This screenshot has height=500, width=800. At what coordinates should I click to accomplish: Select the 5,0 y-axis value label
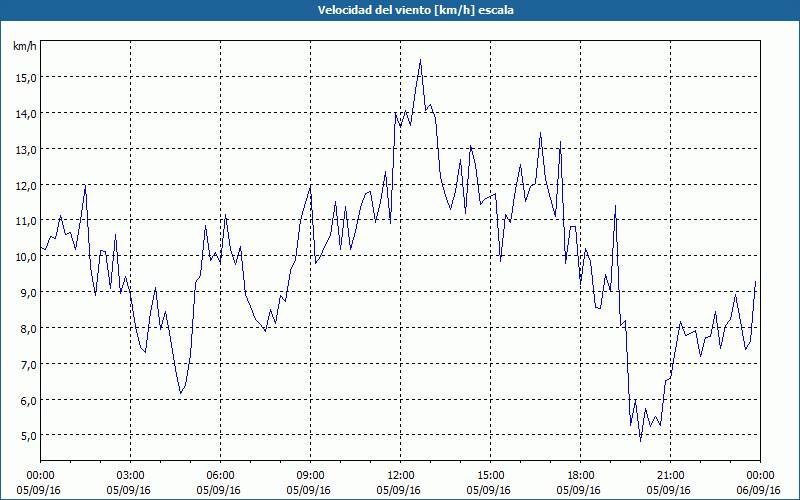[x=28, y=436]
